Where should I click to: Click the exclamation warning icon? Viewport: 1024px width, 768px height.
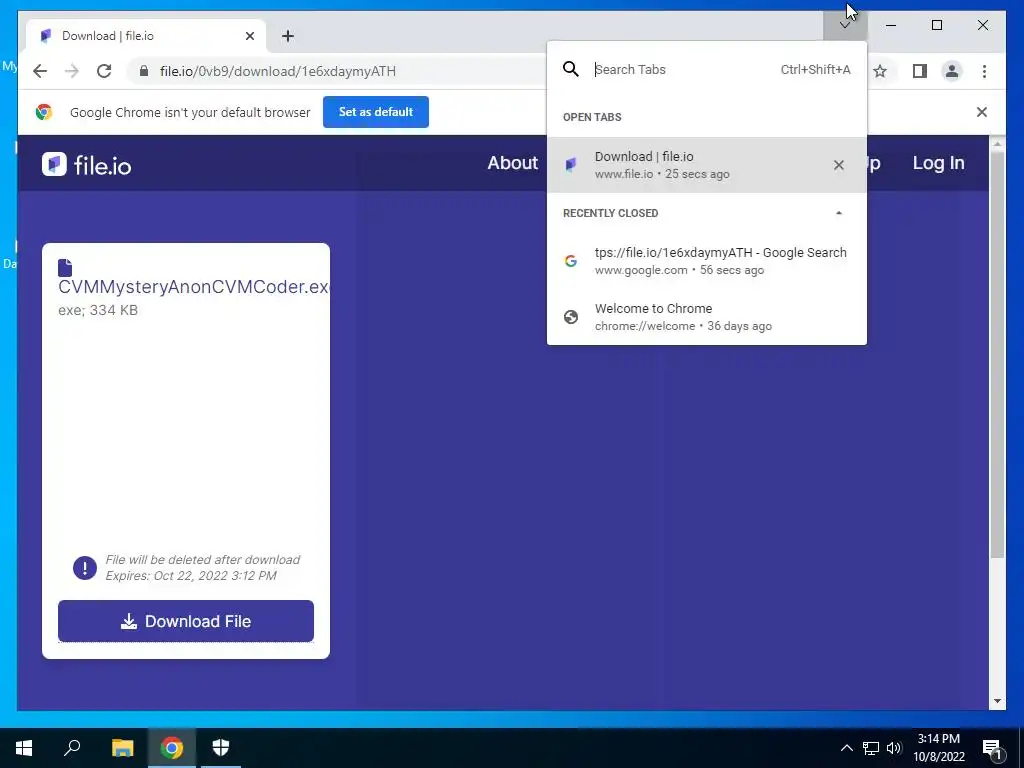(x=85, y=568)
